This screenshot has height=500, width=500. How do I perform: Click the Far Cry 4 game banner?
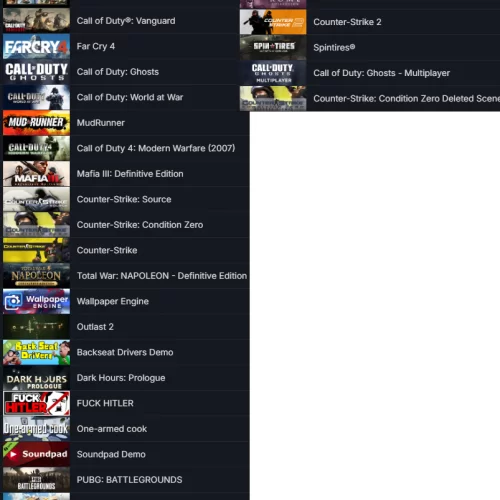[x=36, y=46]
